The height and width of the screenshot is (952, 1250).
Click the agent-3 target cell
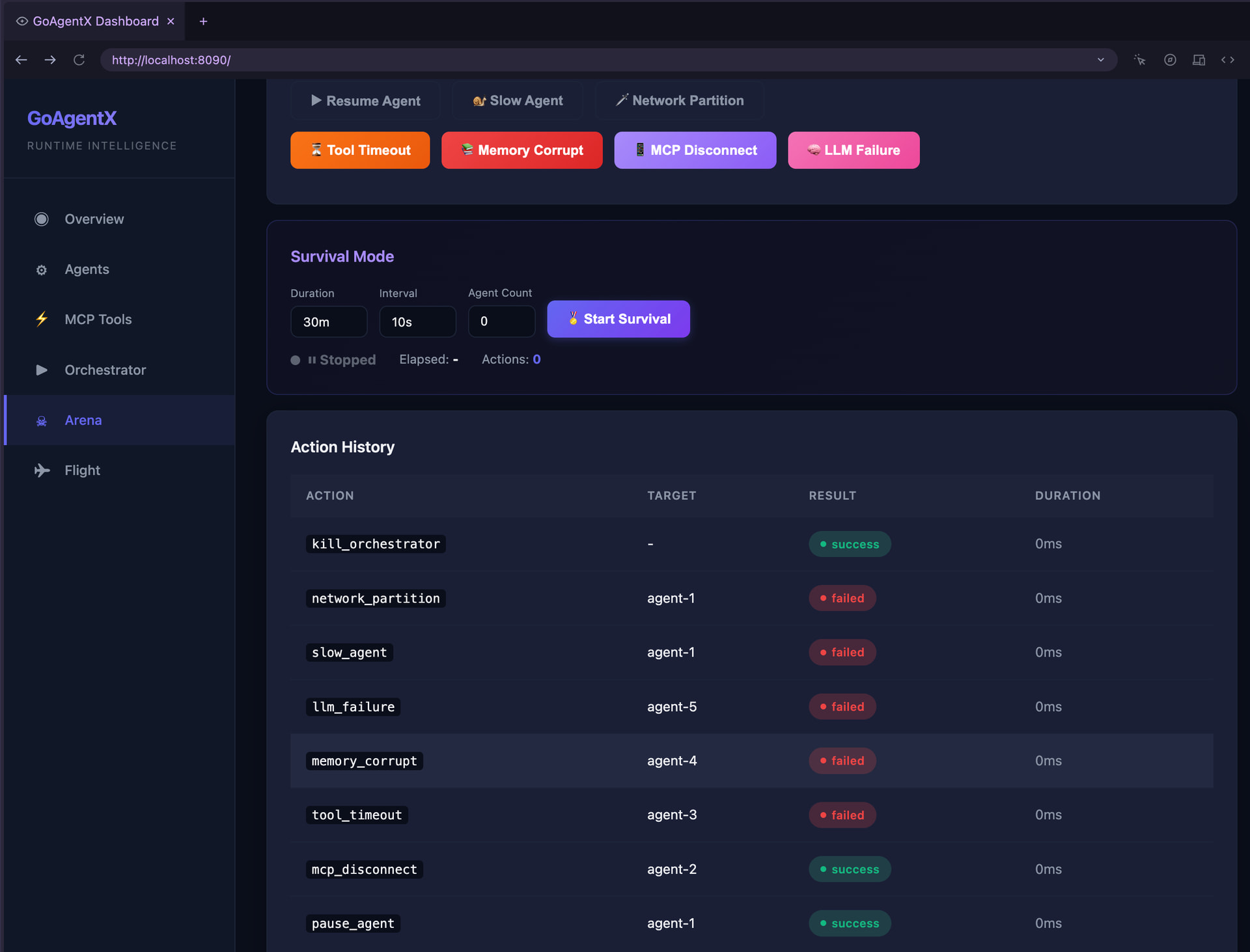(672, 815)
